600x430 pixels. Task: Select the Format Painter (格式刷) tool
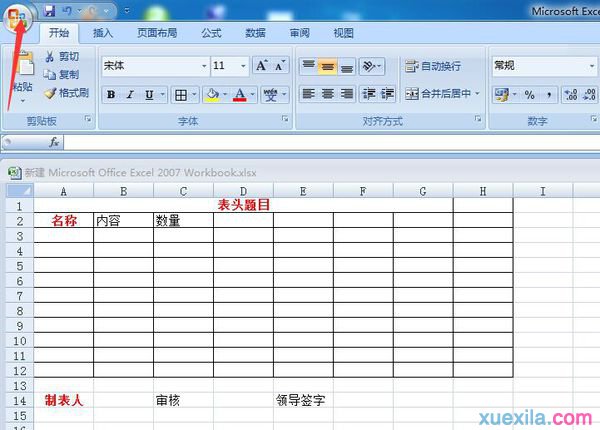click(x=50, y=93)
